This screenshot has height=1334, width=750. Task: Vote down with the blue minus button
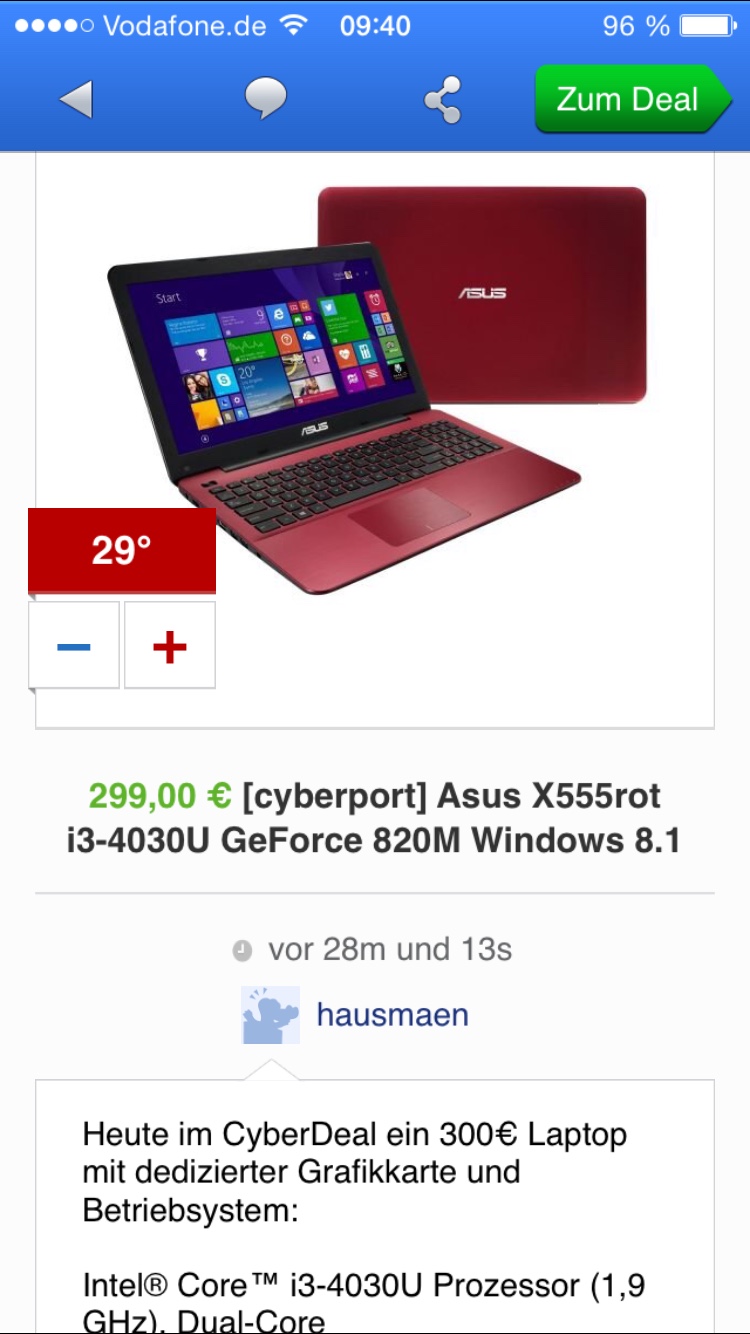coord(74,646)
